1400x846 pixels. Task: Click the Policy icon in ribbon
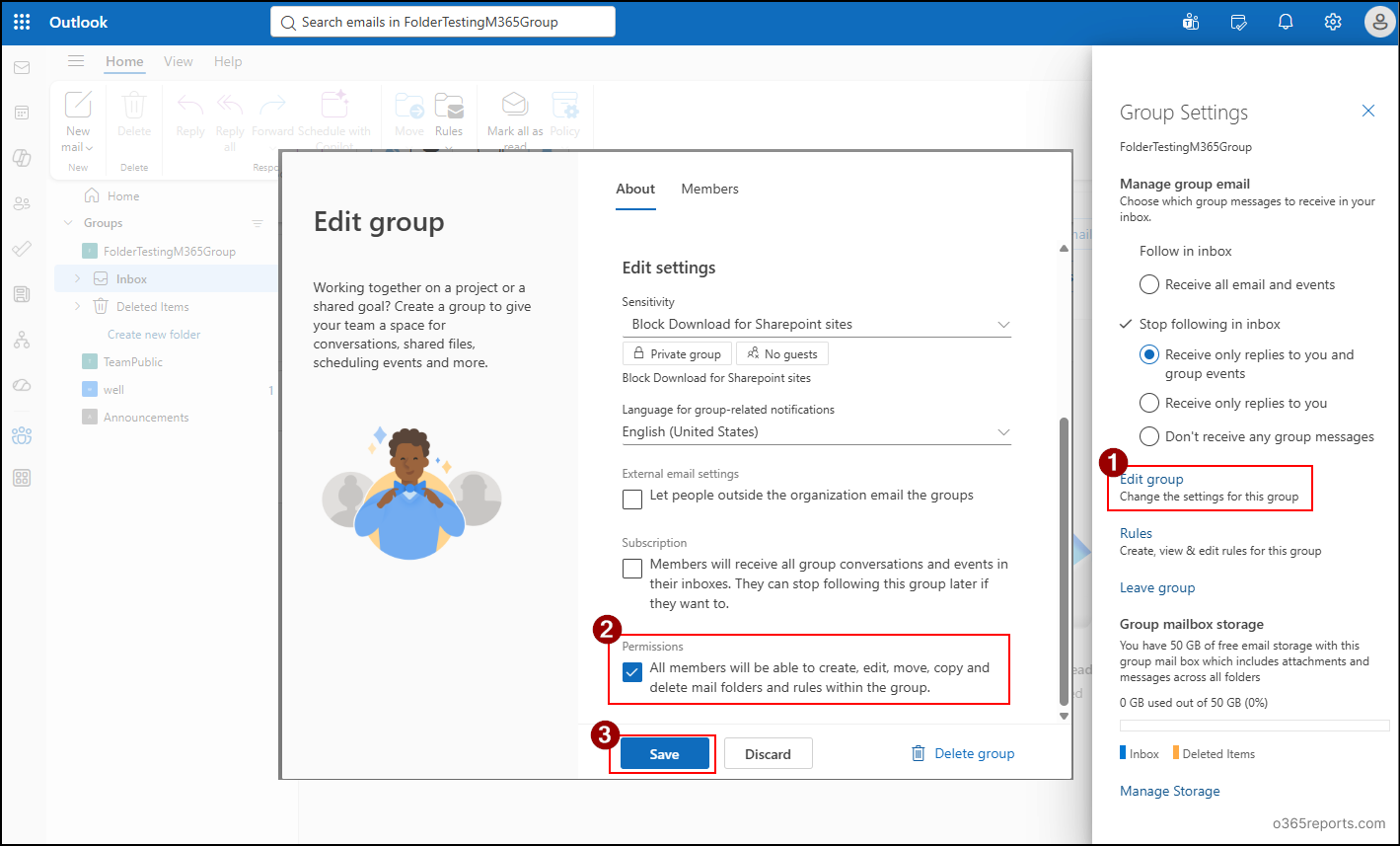[565, 105]
